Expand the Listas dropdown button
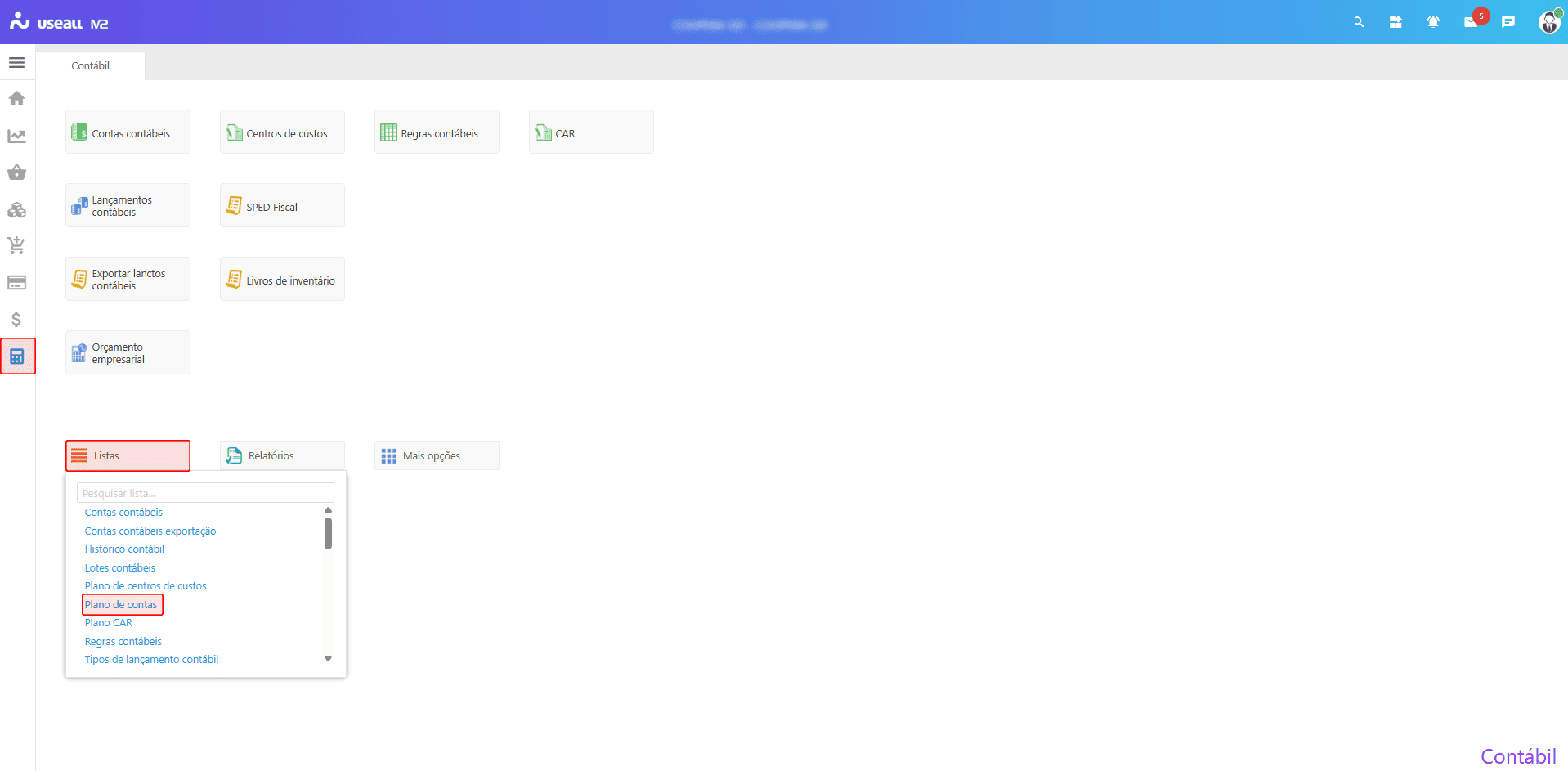 click(x=128, y=455)
